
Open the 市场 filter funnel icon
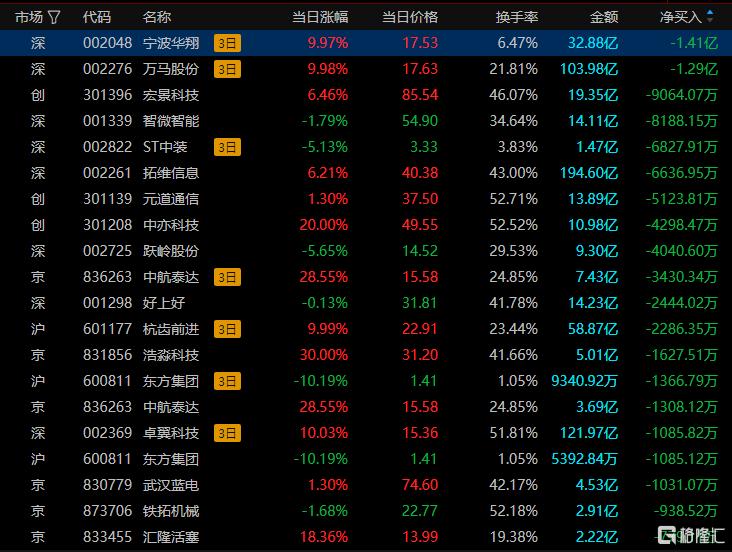(x=54, y=18)
